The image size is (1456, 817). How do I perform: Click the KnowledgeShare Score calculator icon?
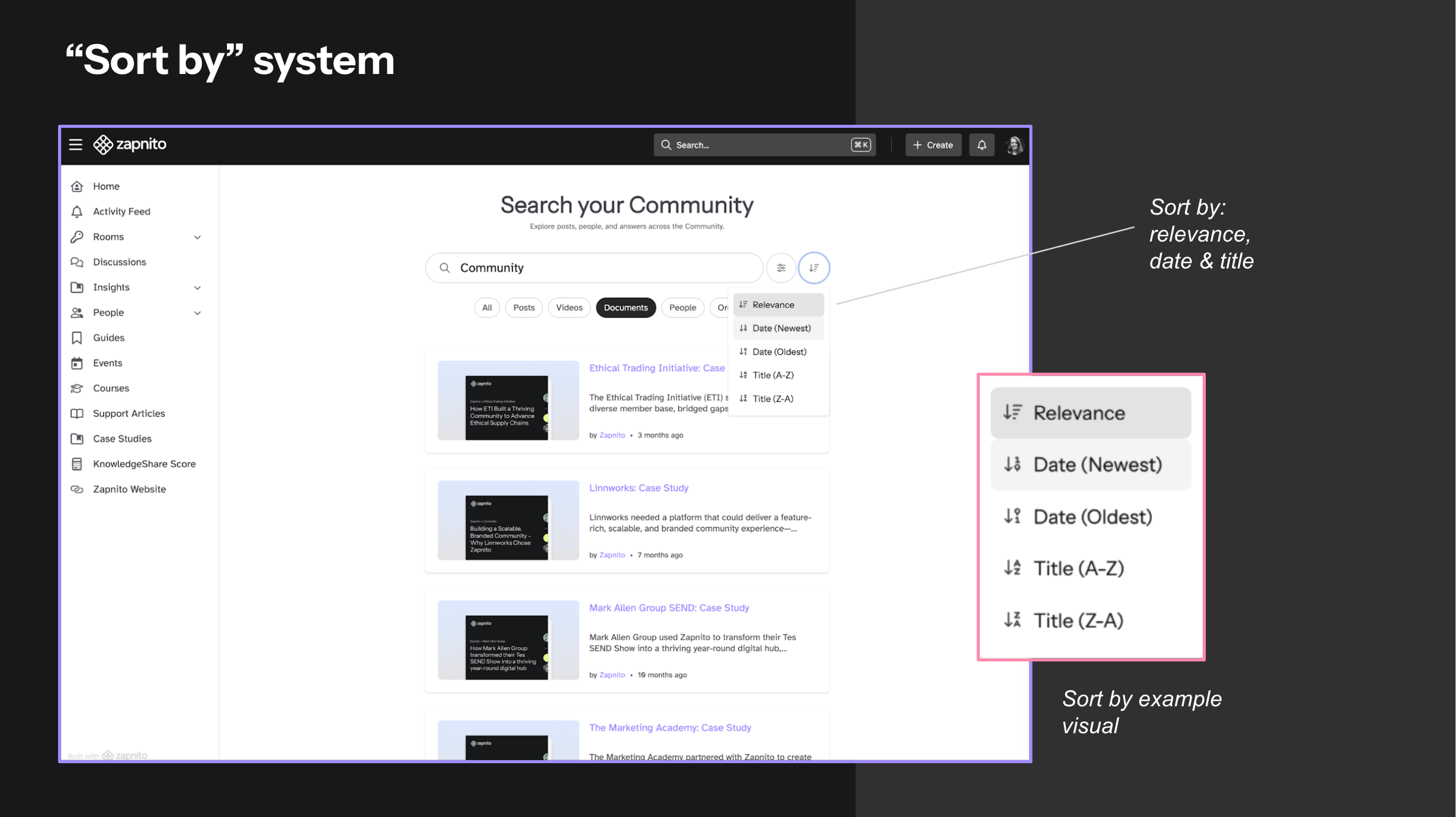click(77, 464)
